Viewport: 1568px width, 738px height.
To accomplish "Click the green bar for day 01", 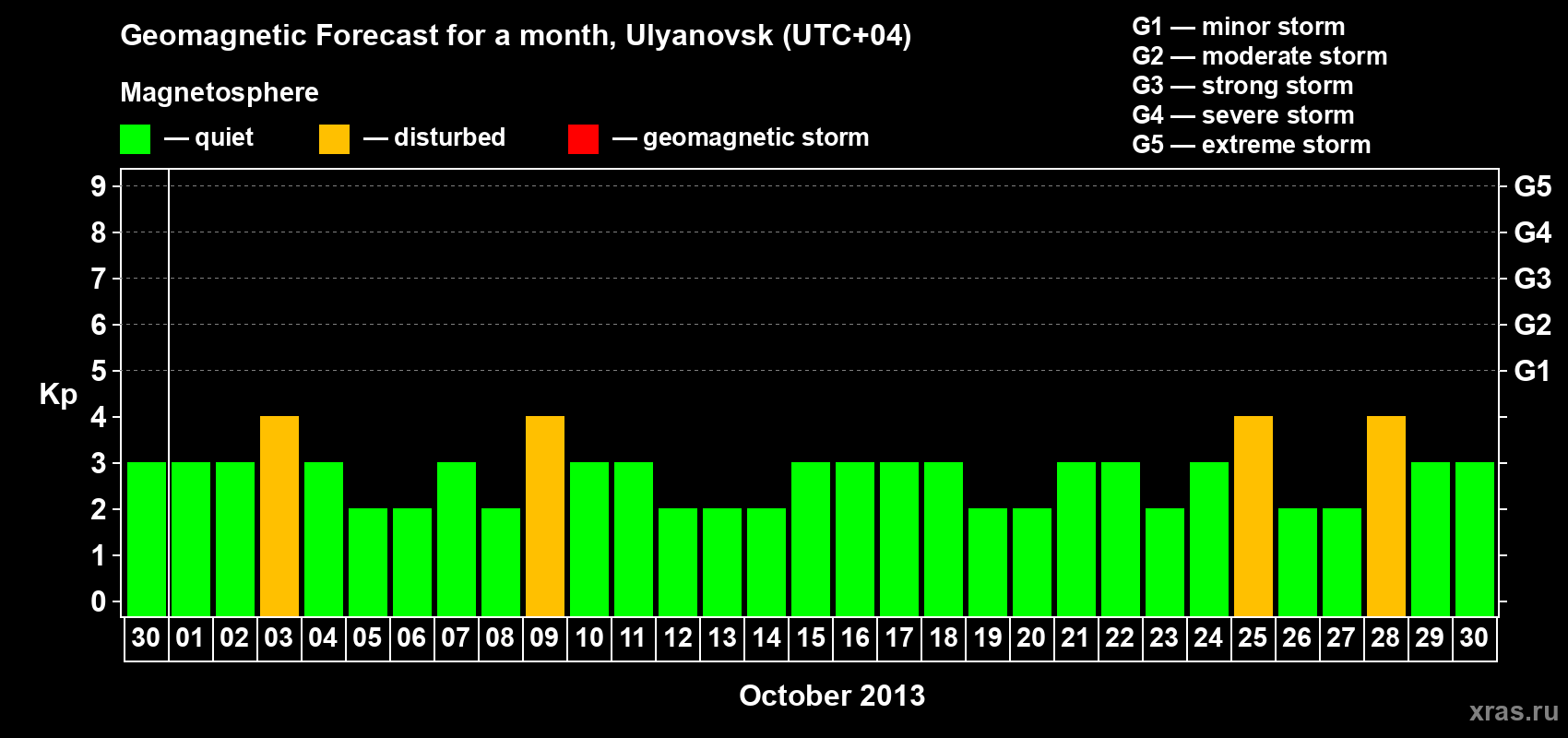I will coord(191,540).
